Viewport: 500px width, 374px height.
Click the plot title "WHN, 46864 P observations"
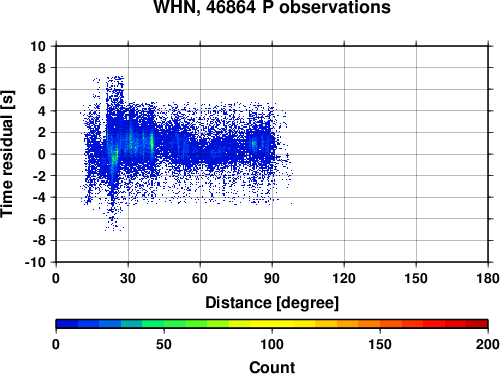pos(272,7)
